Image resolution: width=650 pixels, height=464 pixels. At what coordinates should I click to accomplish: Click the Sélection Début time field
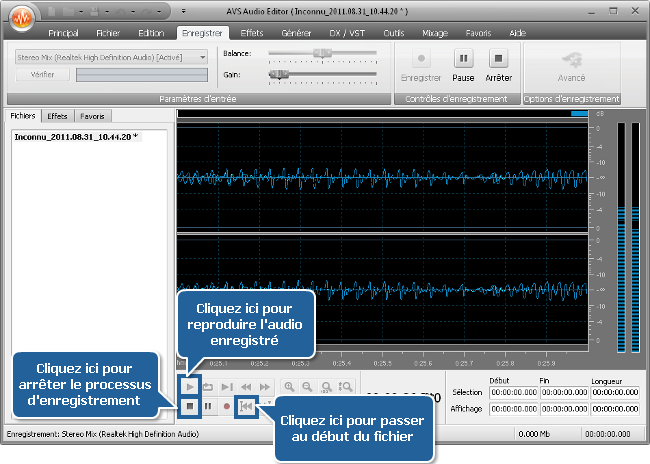[514, 393]
